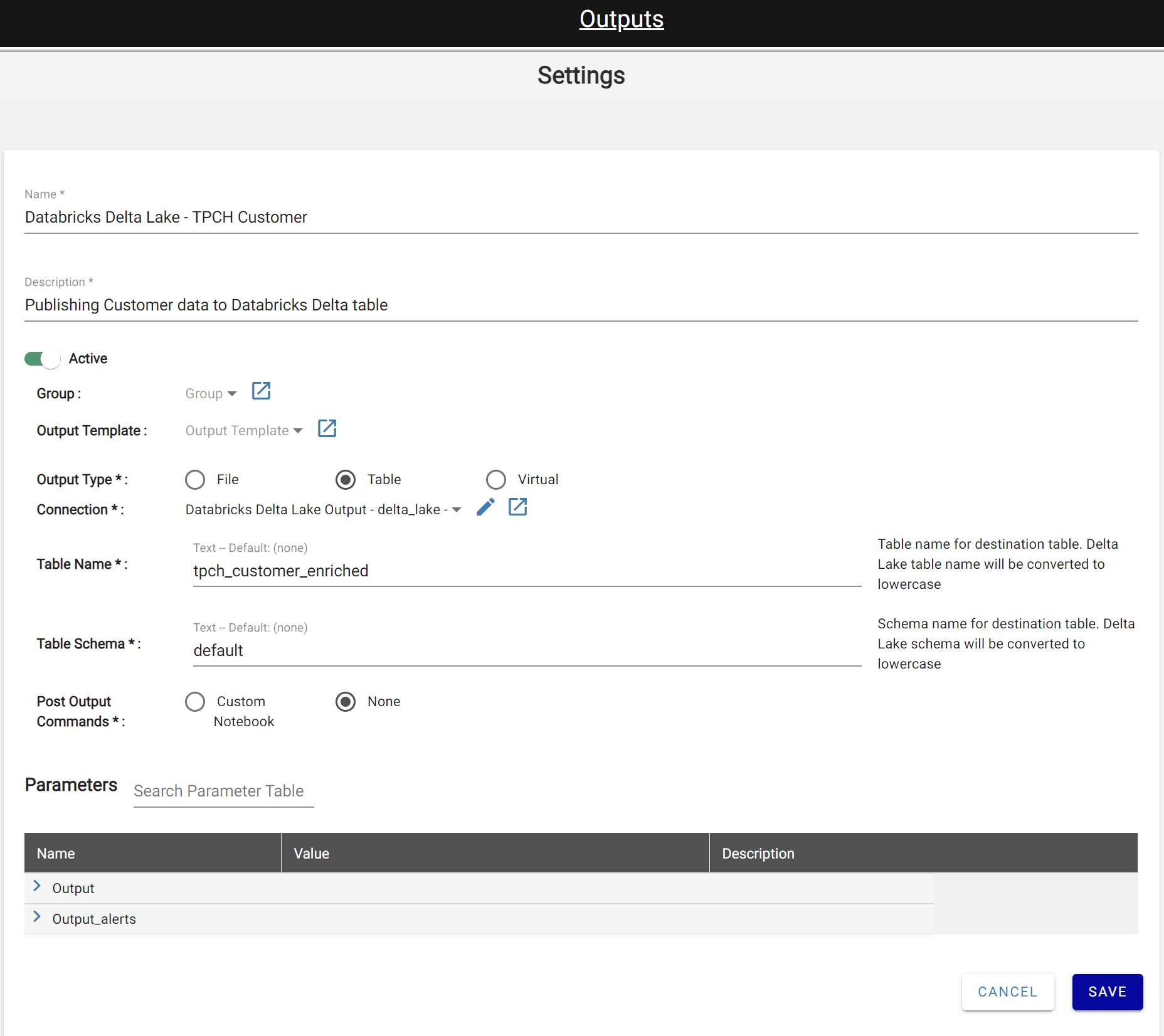Screen dimensions: 1164x1036
Task: Open the Group dropdown
Action: 211,394
